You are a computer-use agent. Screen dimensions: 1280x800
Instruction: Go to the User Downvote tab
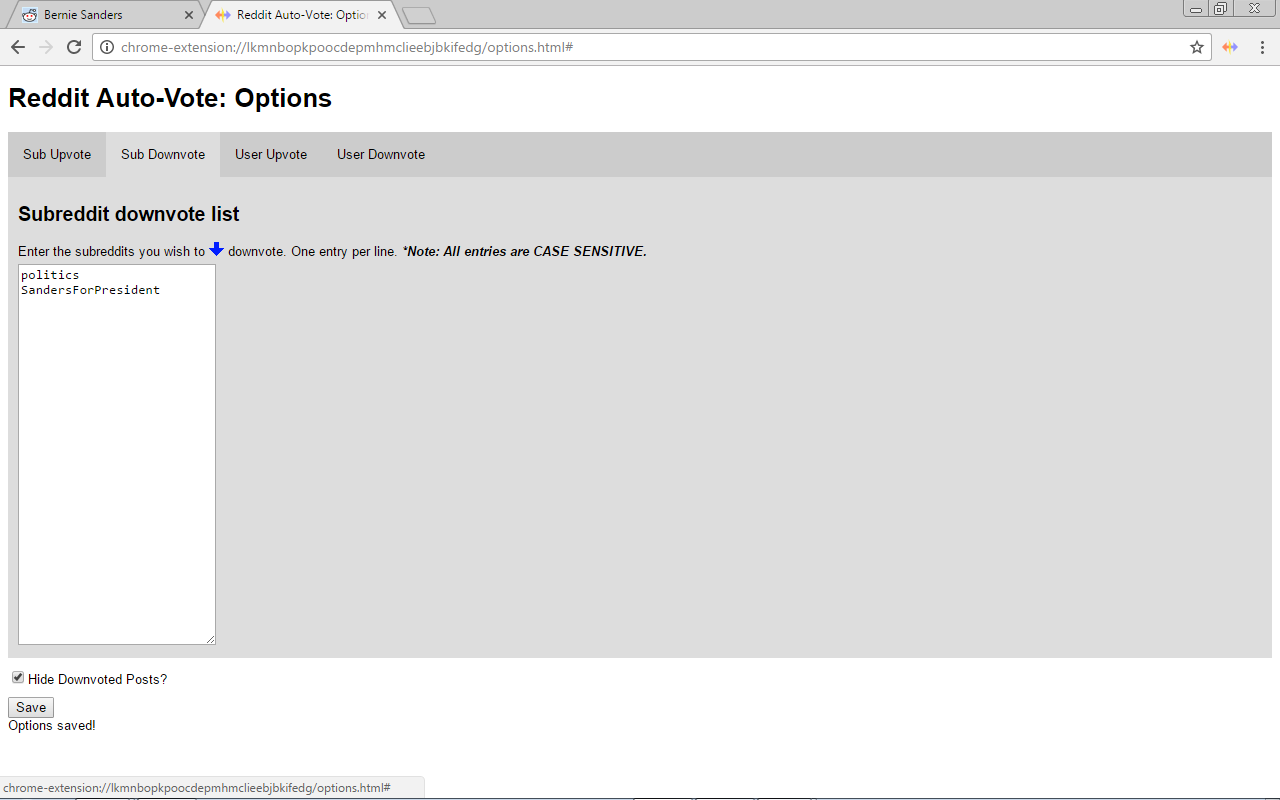pyautogui.click(x=381, y=154)
